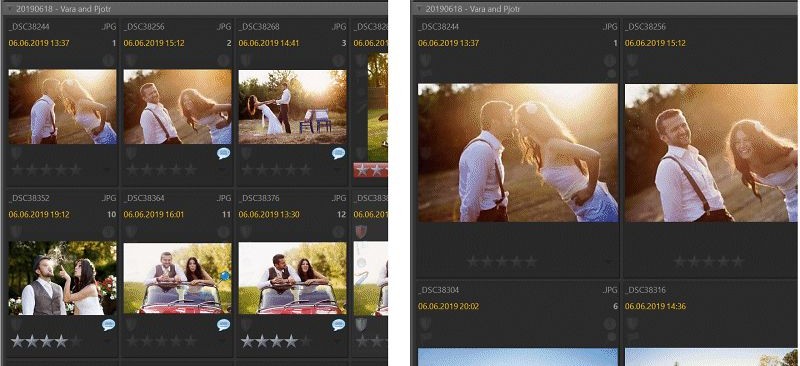
Task: Click the file name _DSC38316 in right panel
Action: click(645, 290)
